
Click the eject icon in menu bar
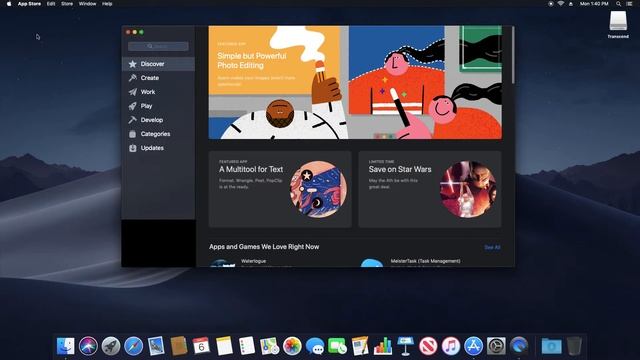(x=571, y=4)
